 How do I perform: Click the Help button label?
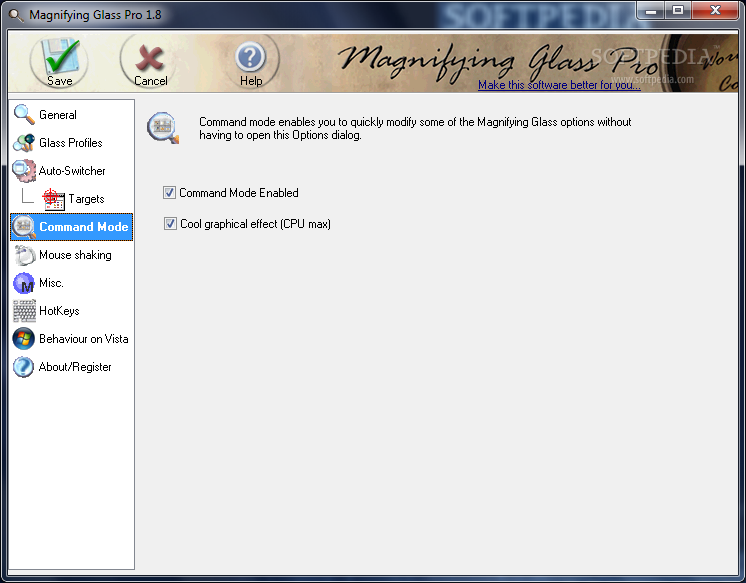click(251, 81)
